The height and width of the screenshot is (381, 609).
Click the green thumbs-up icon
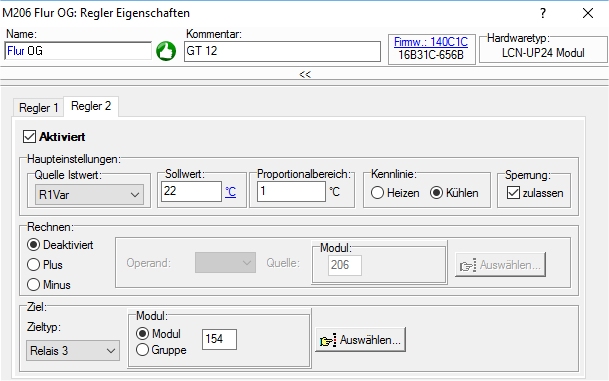click(166, 51)
